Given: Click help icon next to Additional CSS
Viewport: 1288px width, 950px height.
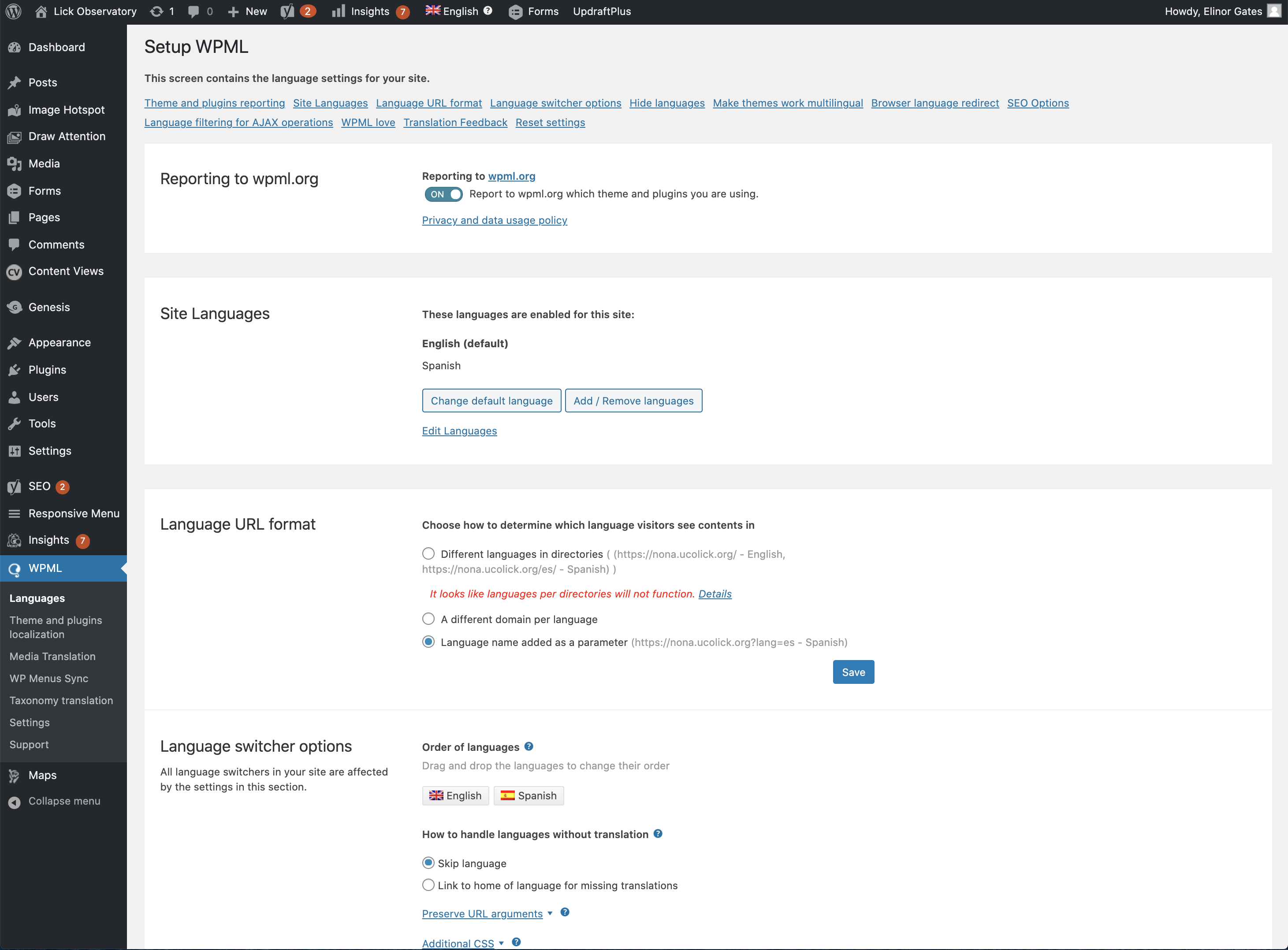Looking at the screenshot, I should [x=516, y=942].
